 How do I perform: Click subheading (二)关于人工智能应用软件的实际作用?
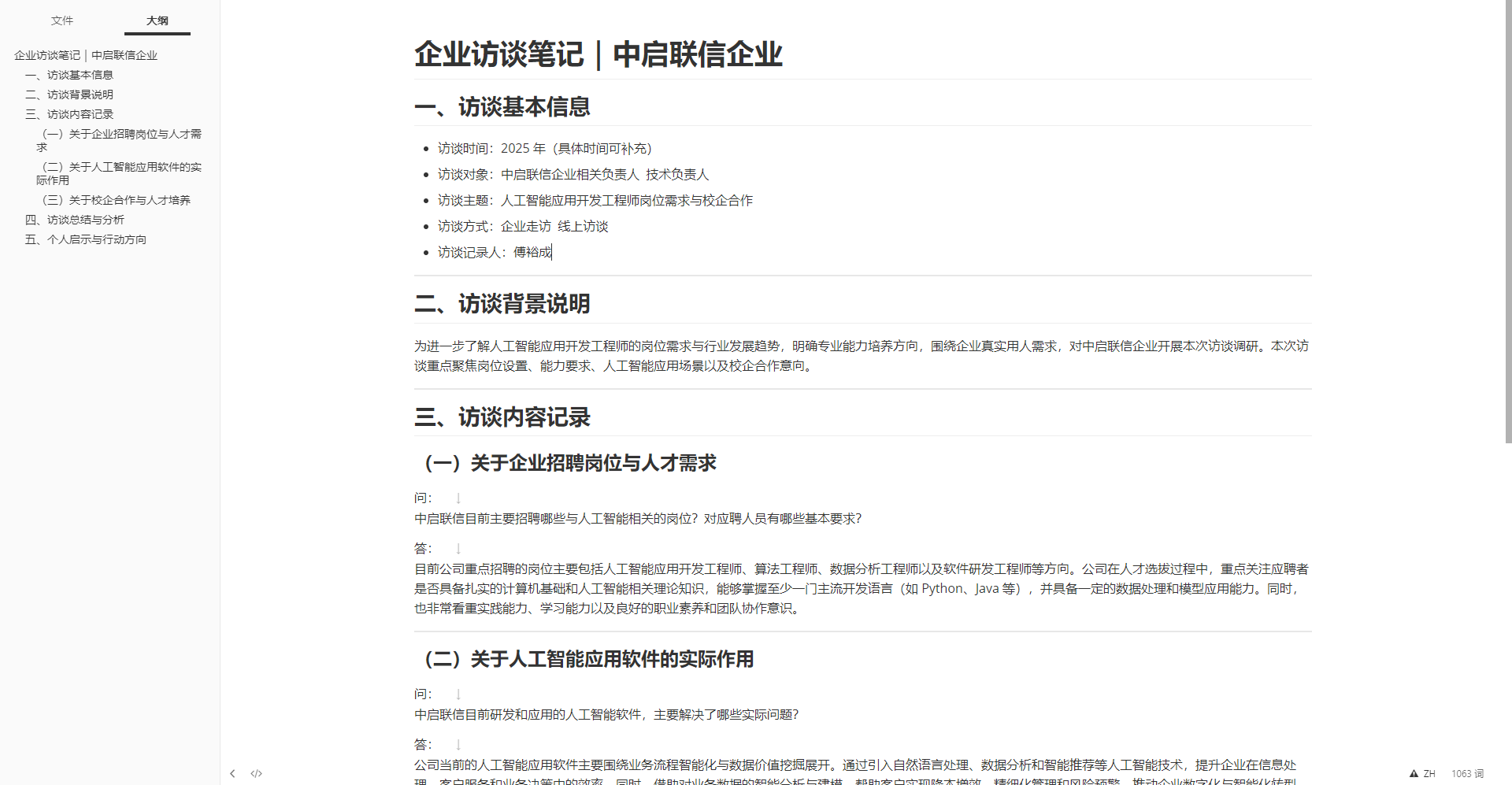[x=584, y=659]
